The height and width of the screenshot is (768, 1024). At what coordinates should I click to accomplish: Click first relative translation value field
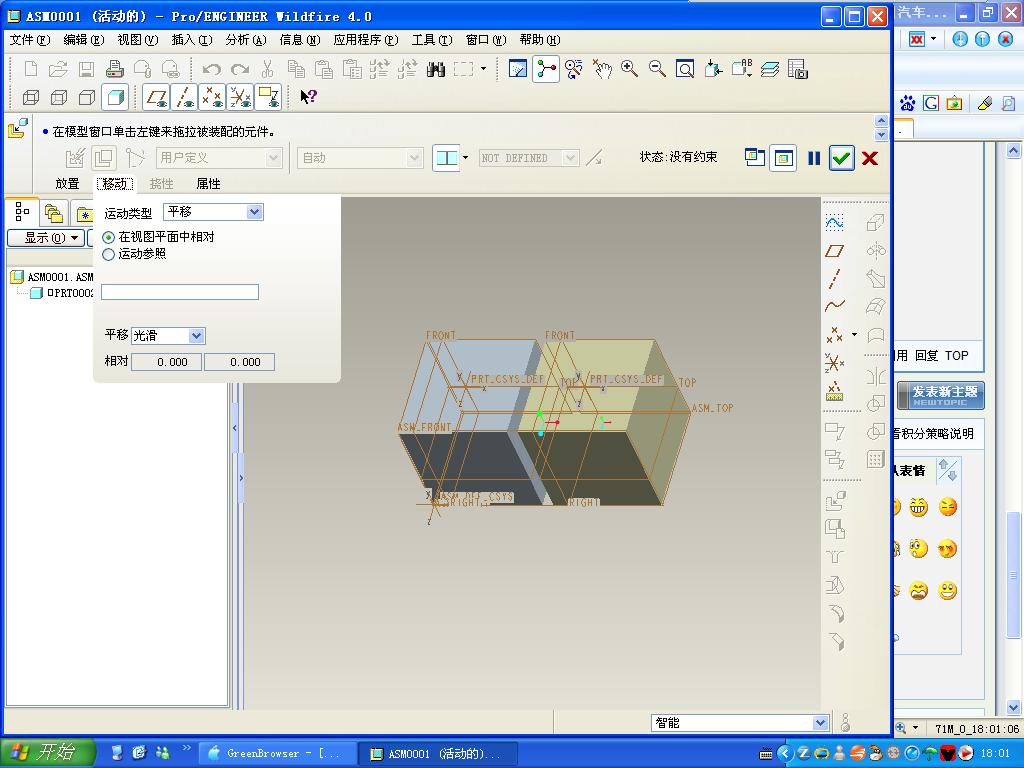pos(167,362)
